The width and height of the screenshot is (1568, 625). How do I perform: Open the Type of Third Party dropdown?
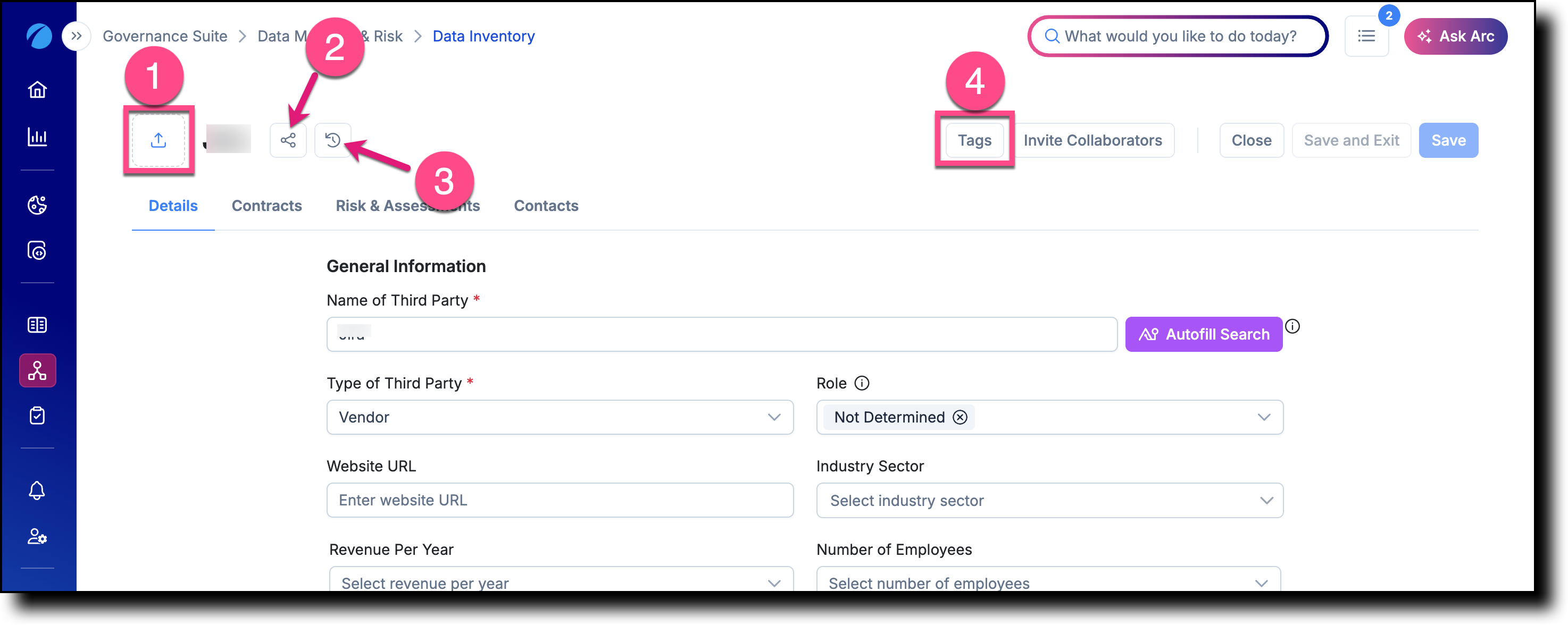pyautogui.click(x=560, y=417)
